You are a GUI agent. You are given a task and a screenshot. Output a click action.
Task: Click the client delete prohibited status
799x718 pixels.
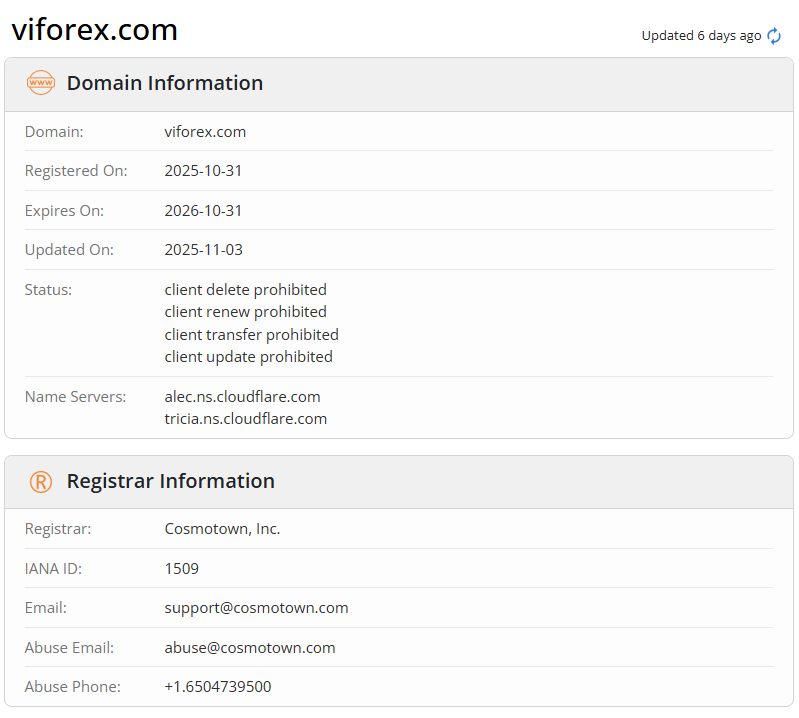coord(245,290)
